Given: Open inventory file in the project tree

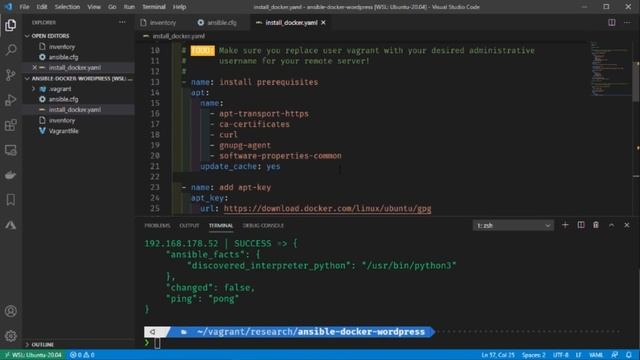Looking at the screenshot, I should click(x=62, y=120).
